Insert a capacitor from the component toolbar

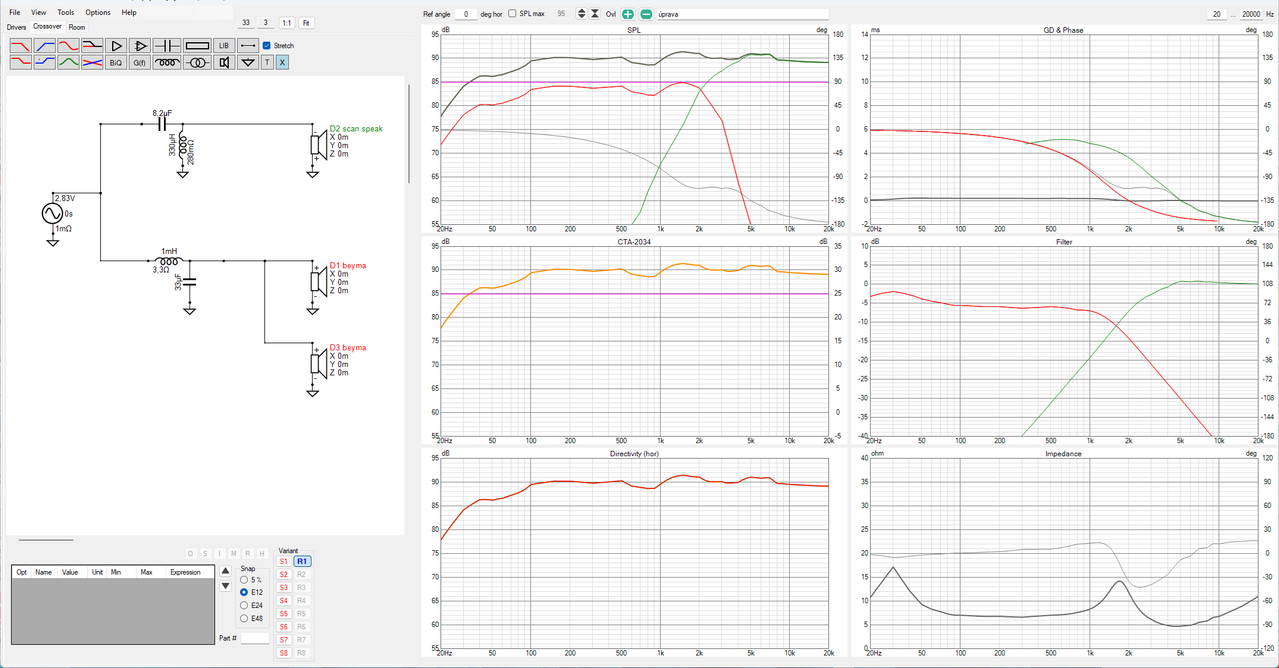pos(167,45)
